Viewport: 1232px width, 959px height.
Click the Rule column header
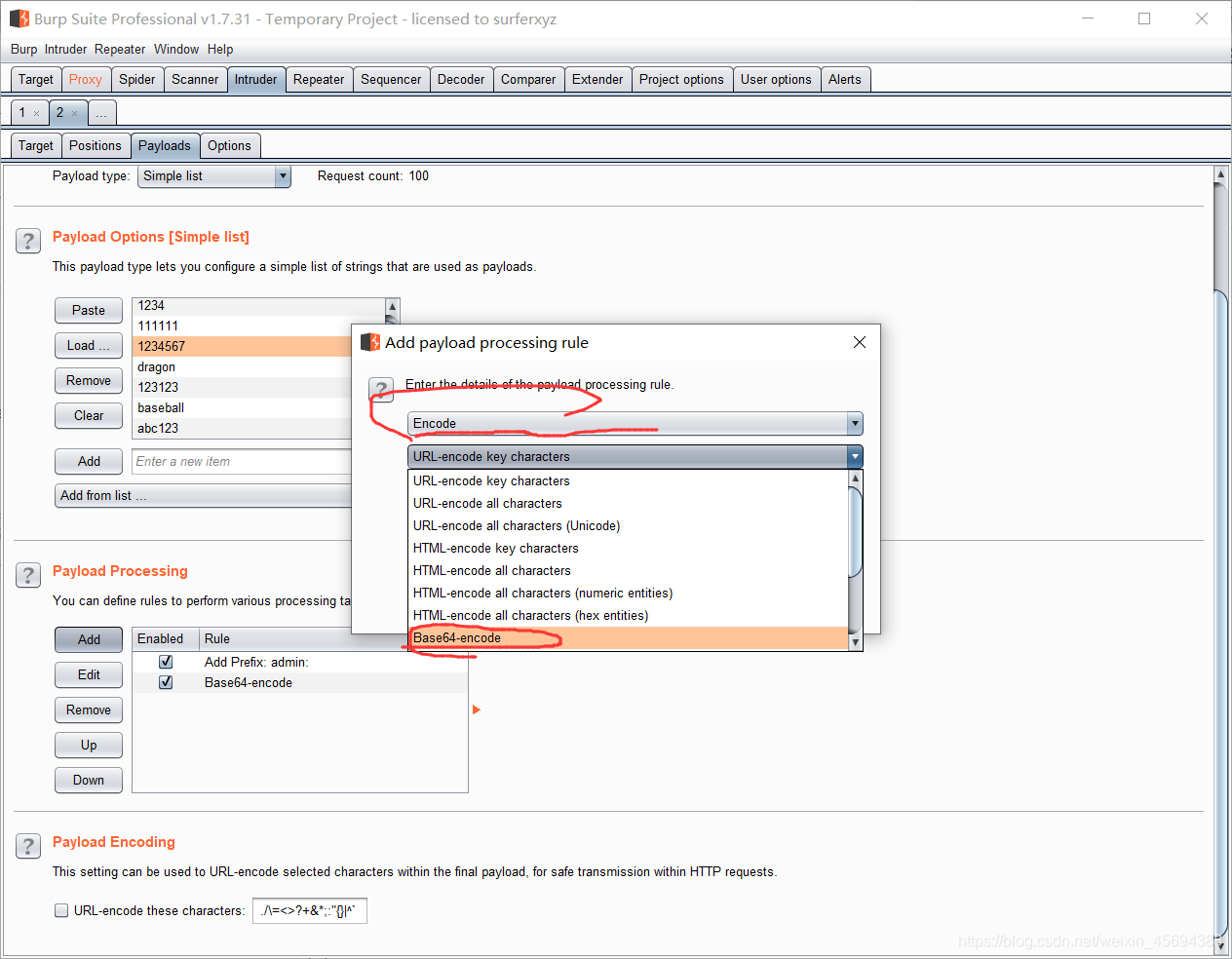click(x=334, y=639)
